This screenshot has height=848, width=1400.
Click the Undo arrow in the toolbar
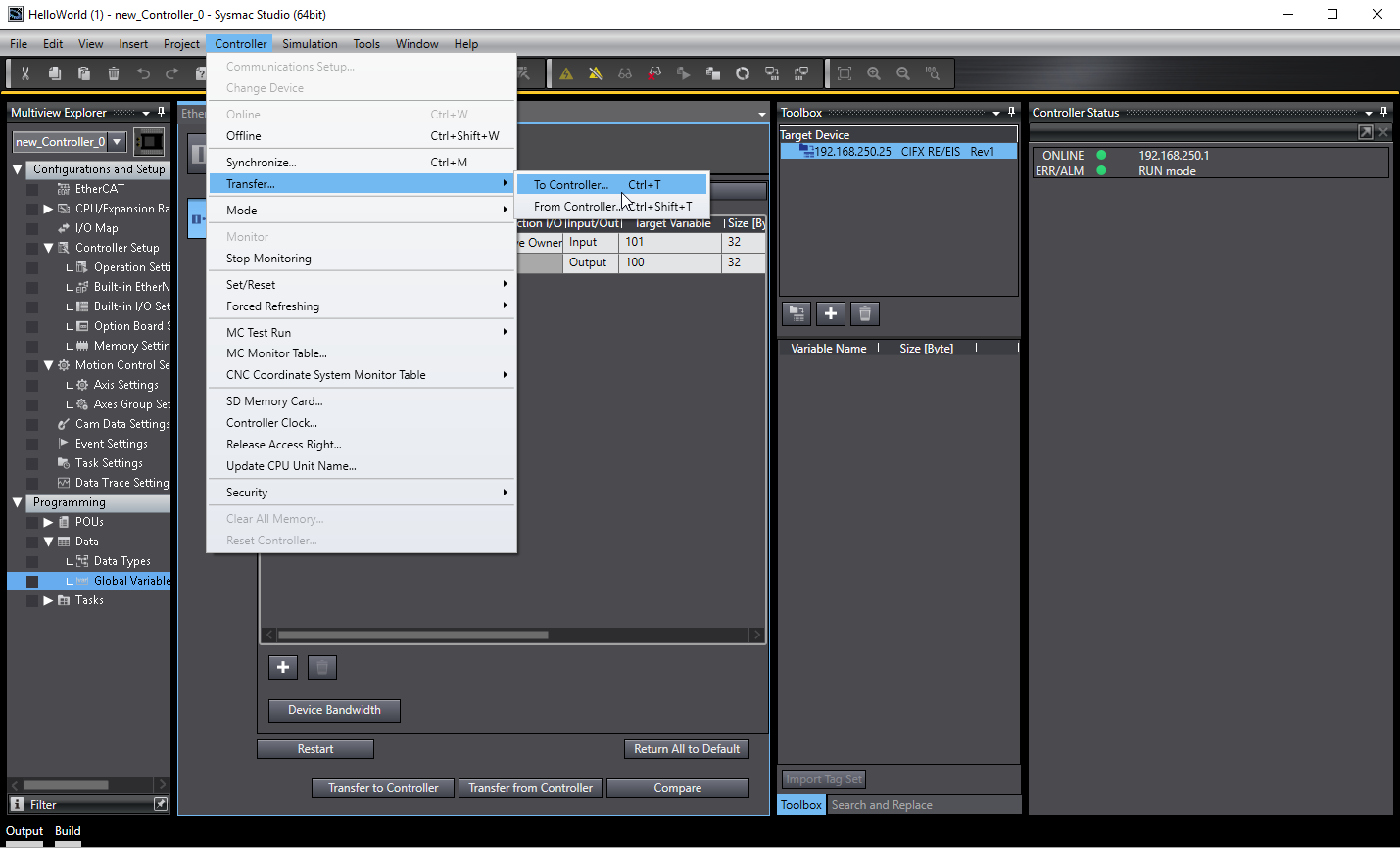tap(143, 73)
